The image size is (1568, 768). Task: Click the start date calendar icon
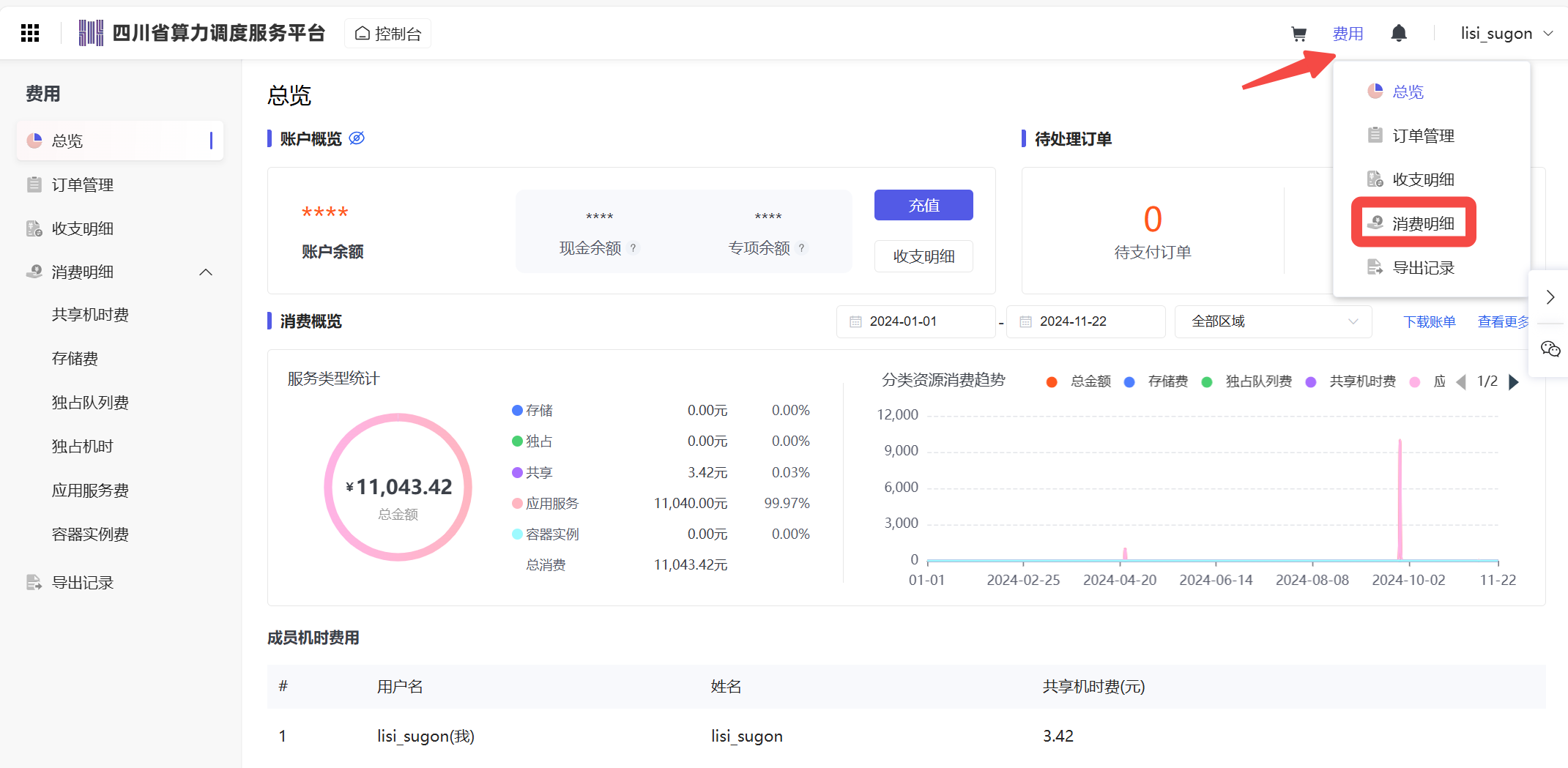(x=855, y=321)
